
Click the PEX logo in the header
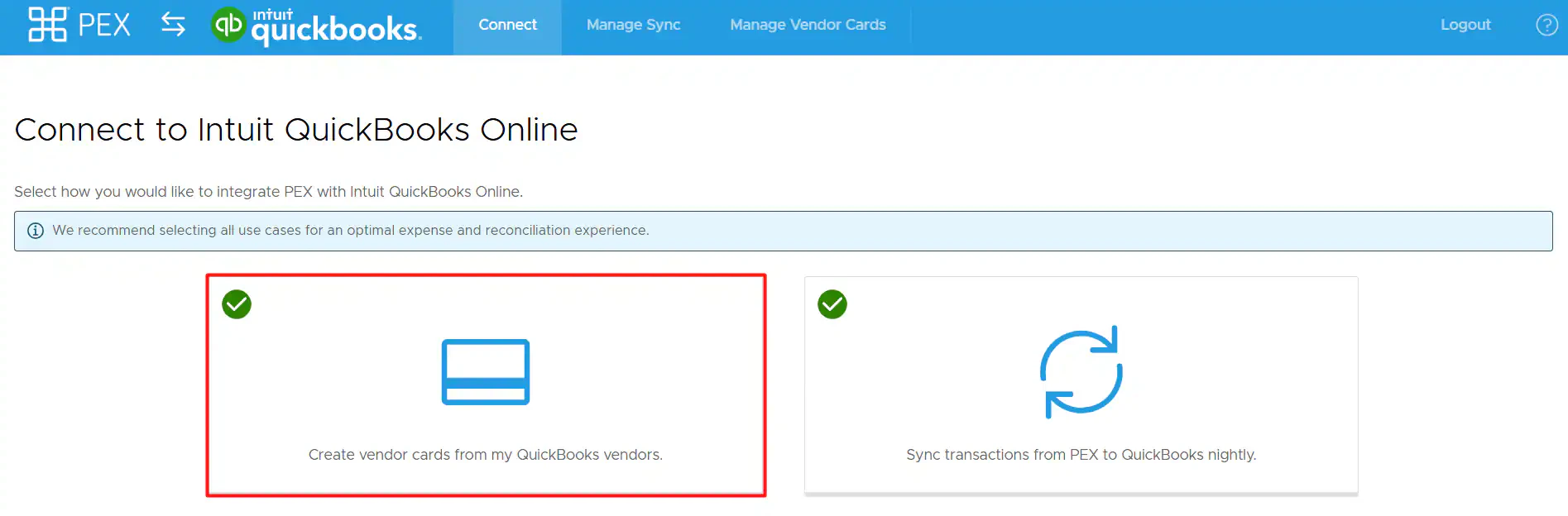coord(79,25)
